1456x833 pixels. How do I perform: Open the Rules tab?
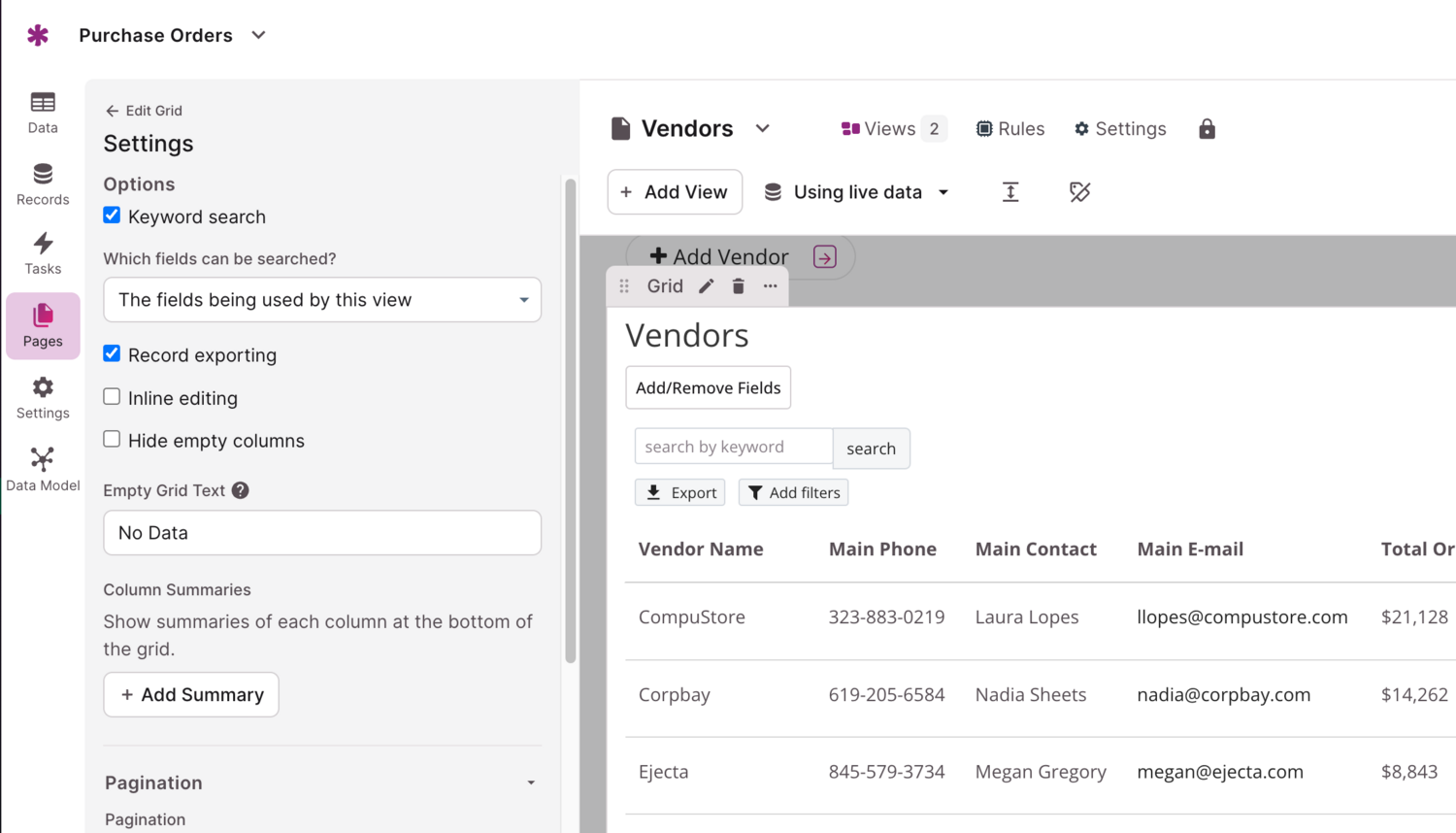[x=1010, y=129]
